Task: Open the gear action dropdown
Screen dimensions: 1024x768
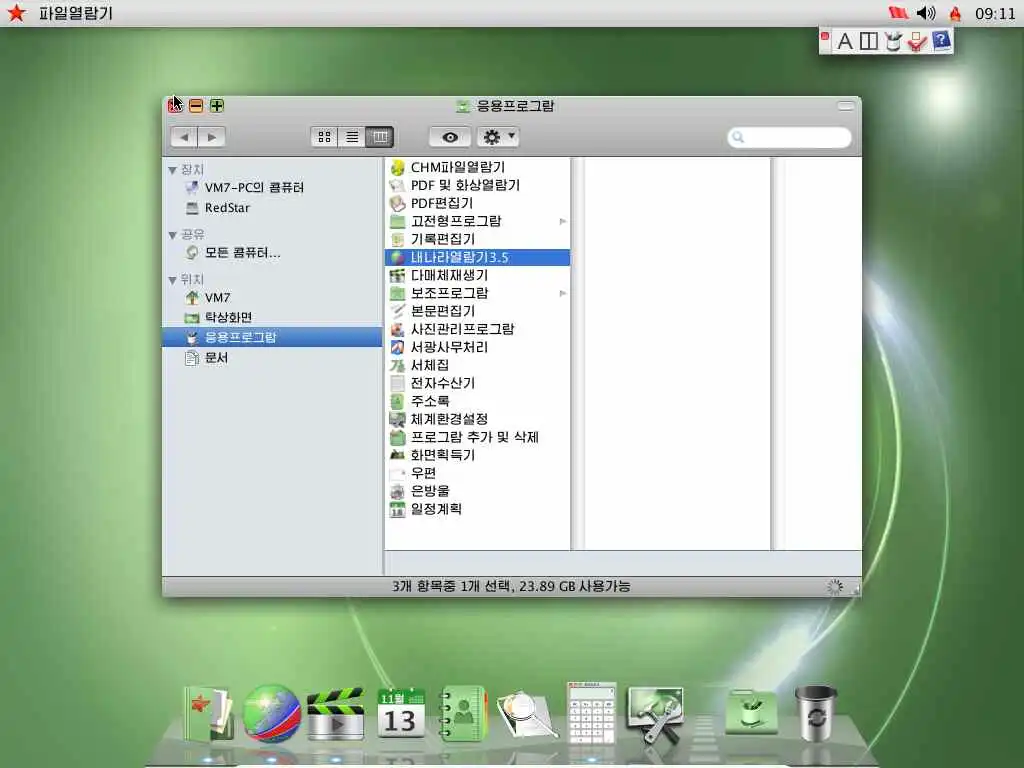Action: 498,137
